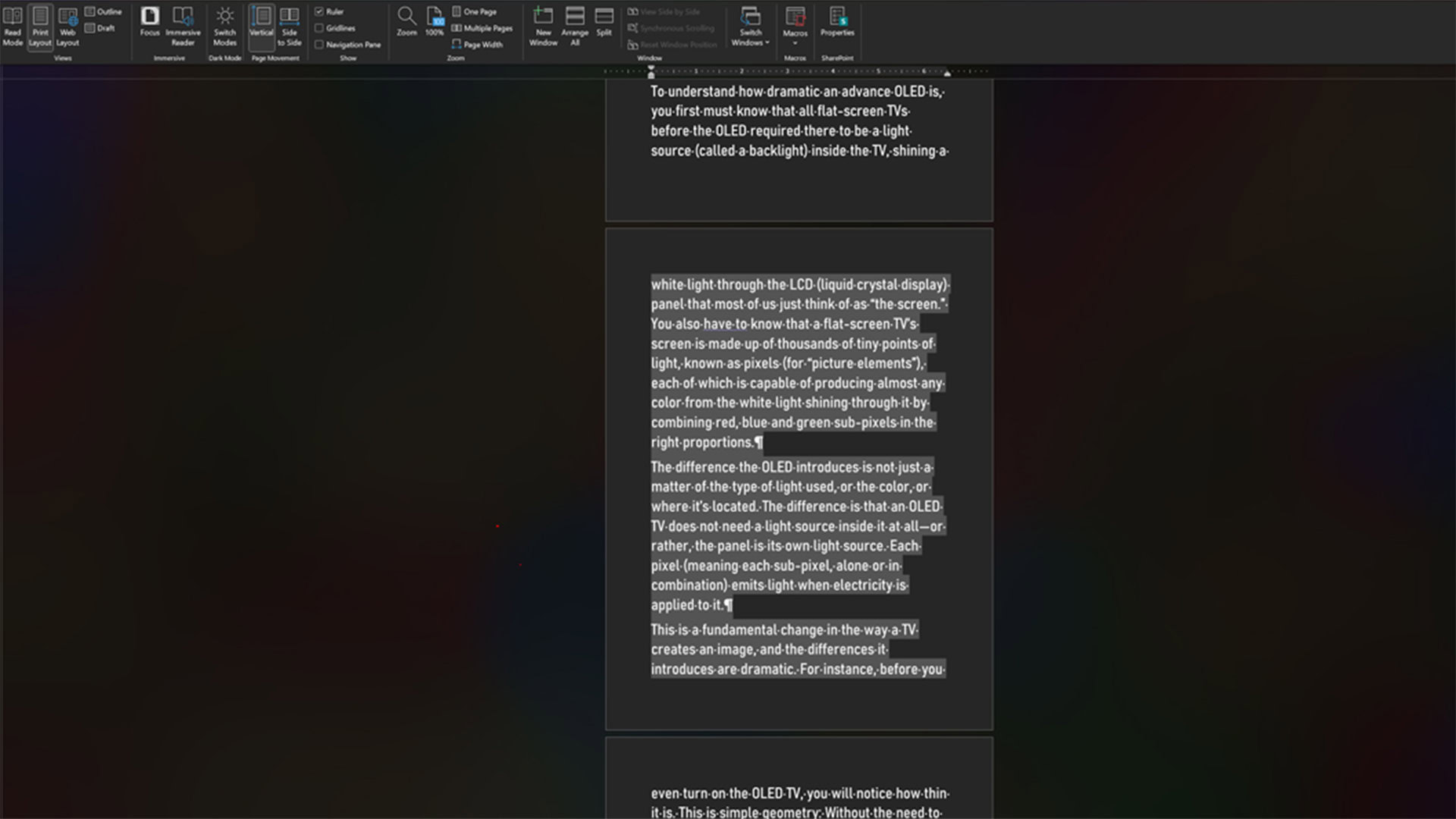Viewport: 1456px width, 819px height.
Task: Enable the Navigation Pane checkbox
Action: point(319,45)
